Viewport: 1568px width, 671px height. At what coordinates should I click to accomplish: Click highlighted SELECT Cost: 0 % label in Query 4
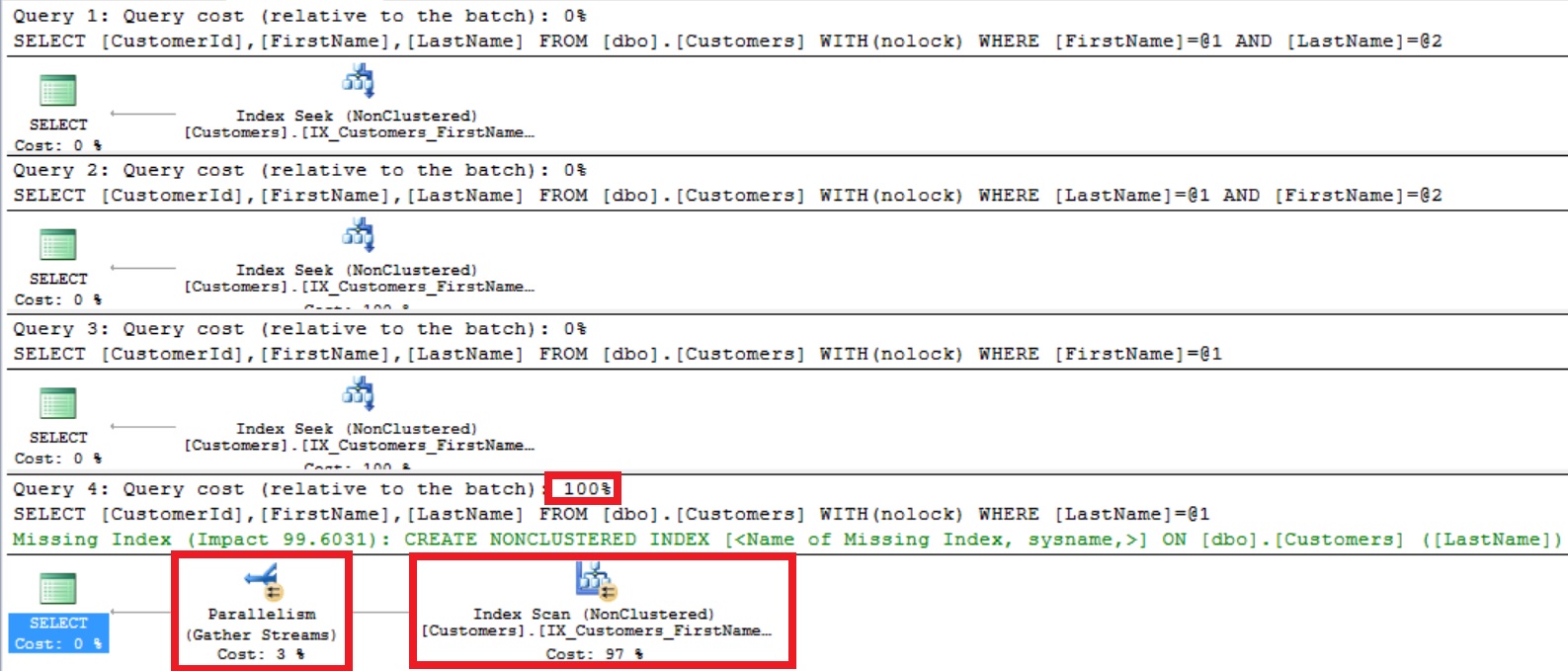point(58,633)
